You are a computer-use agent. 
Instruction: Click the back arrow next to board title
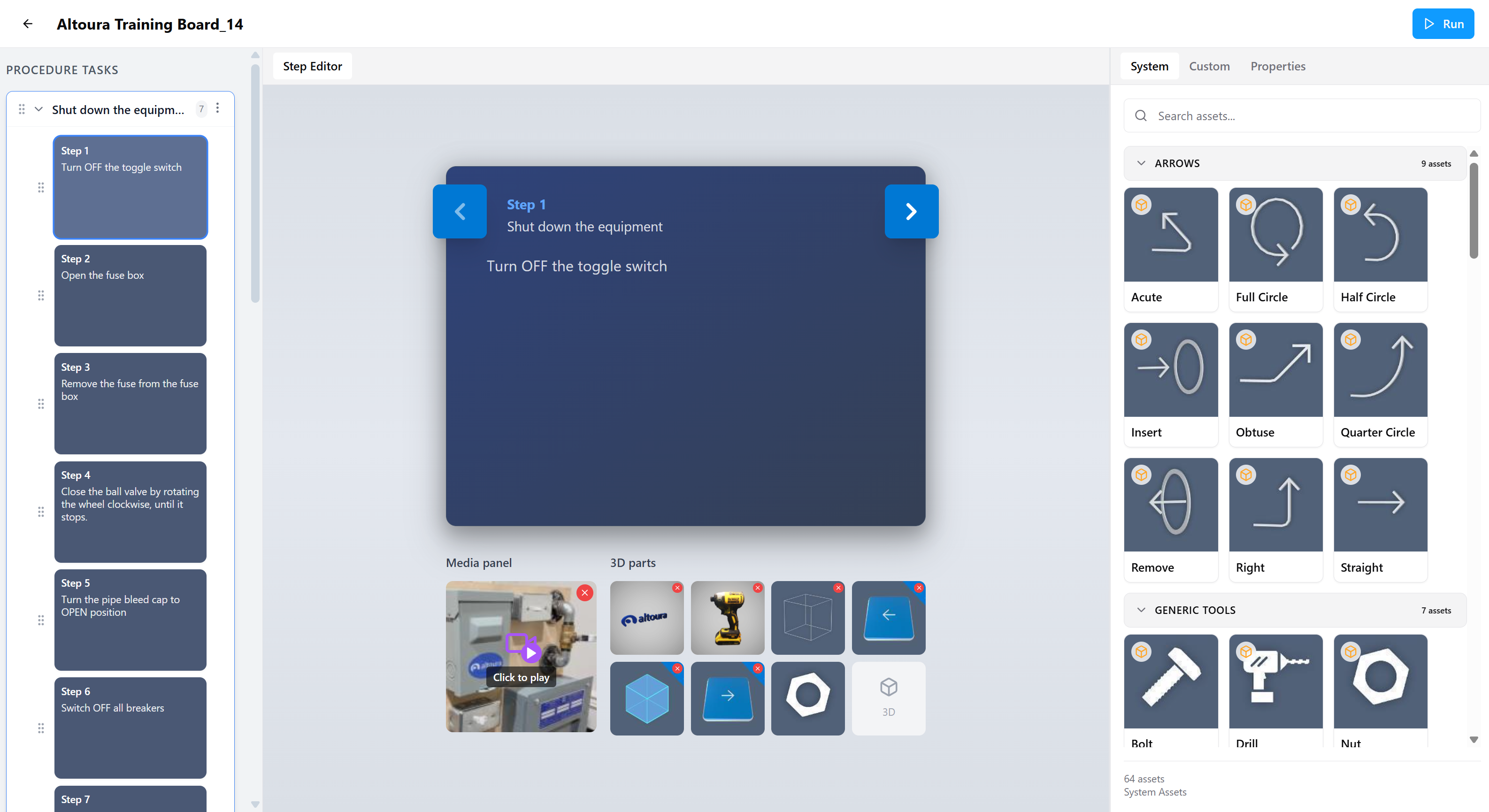tap(27, 23)
